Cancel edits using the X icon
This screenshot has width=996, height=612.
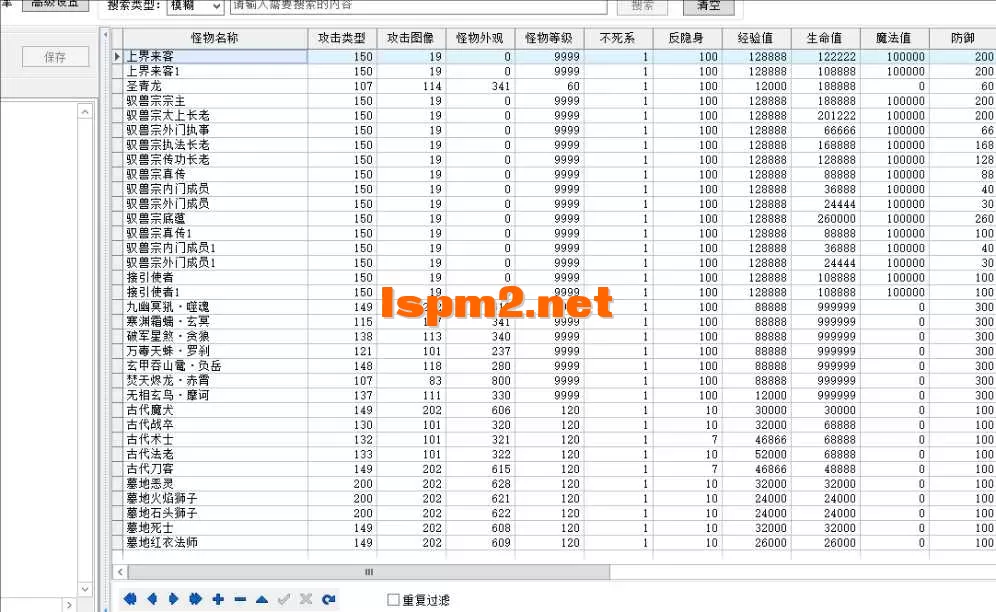click(305, 599)
